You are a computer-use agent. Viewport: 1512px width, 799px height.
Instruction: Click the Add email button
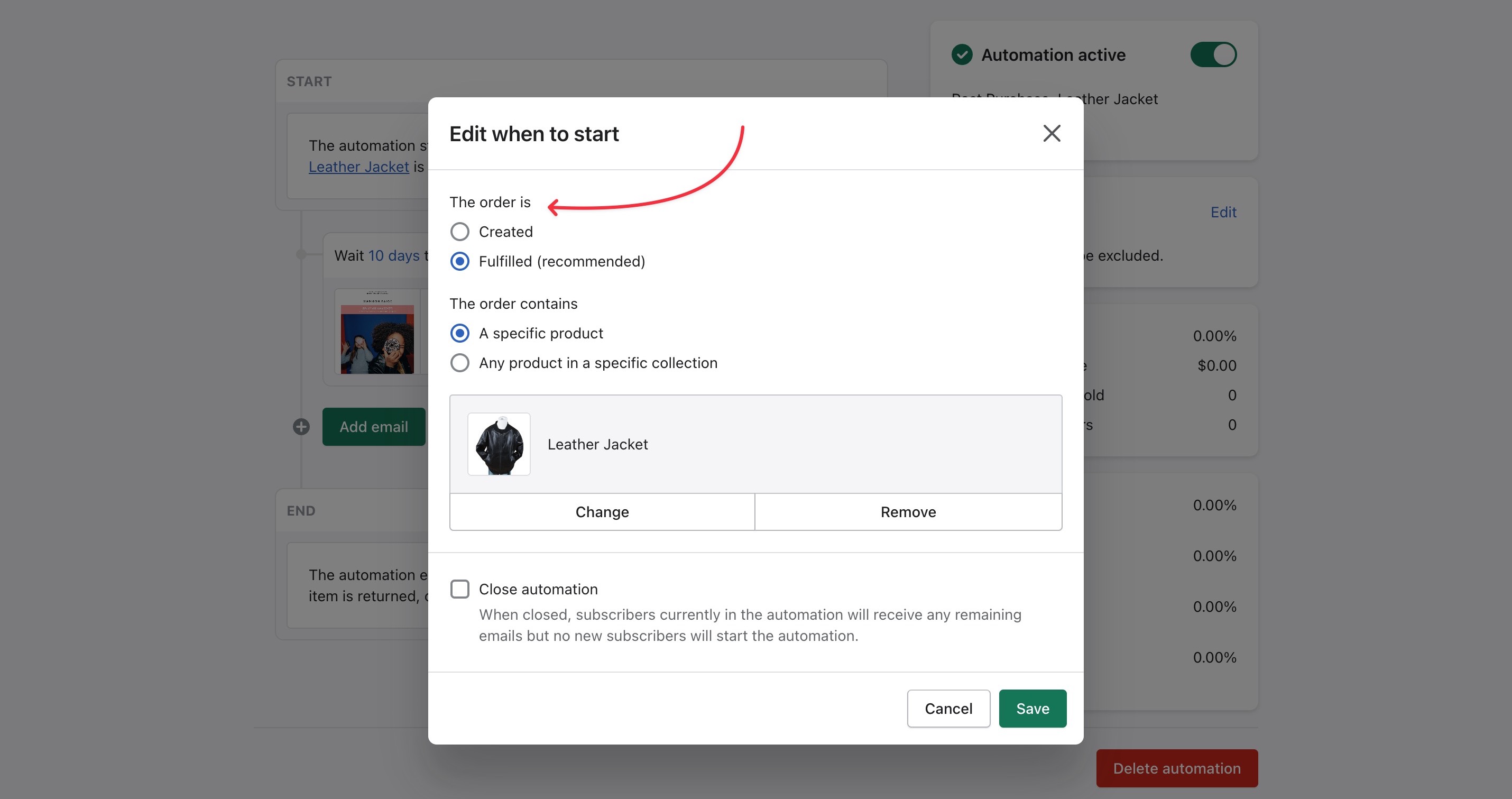coord(373,427)
